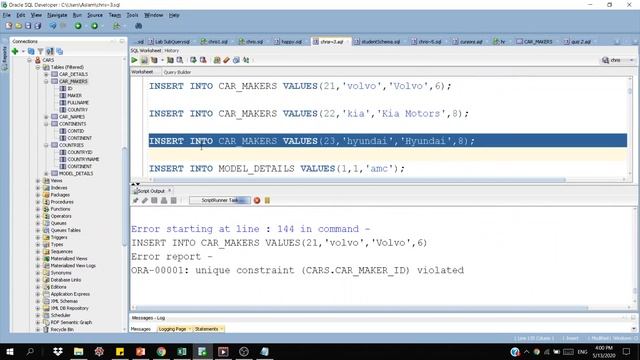Click red Cancel task icon in Script Output

coord(257,200)
